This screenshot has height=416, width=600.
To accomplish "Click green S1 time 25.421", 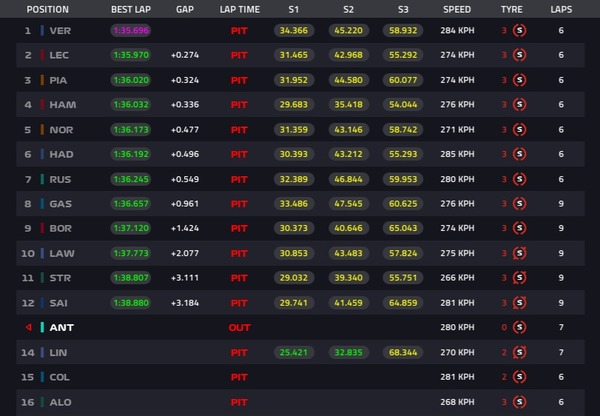I will [293, 352].
